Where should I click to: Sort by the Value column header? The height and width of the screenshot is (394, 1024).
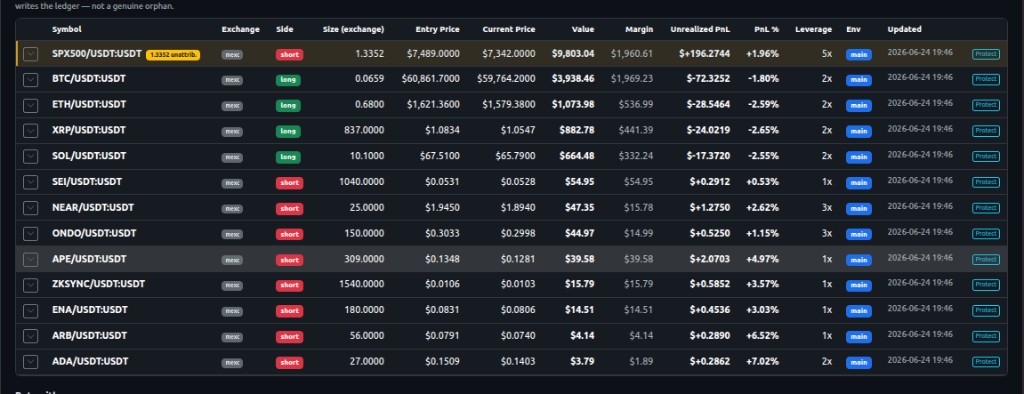(x=583, y=29)
